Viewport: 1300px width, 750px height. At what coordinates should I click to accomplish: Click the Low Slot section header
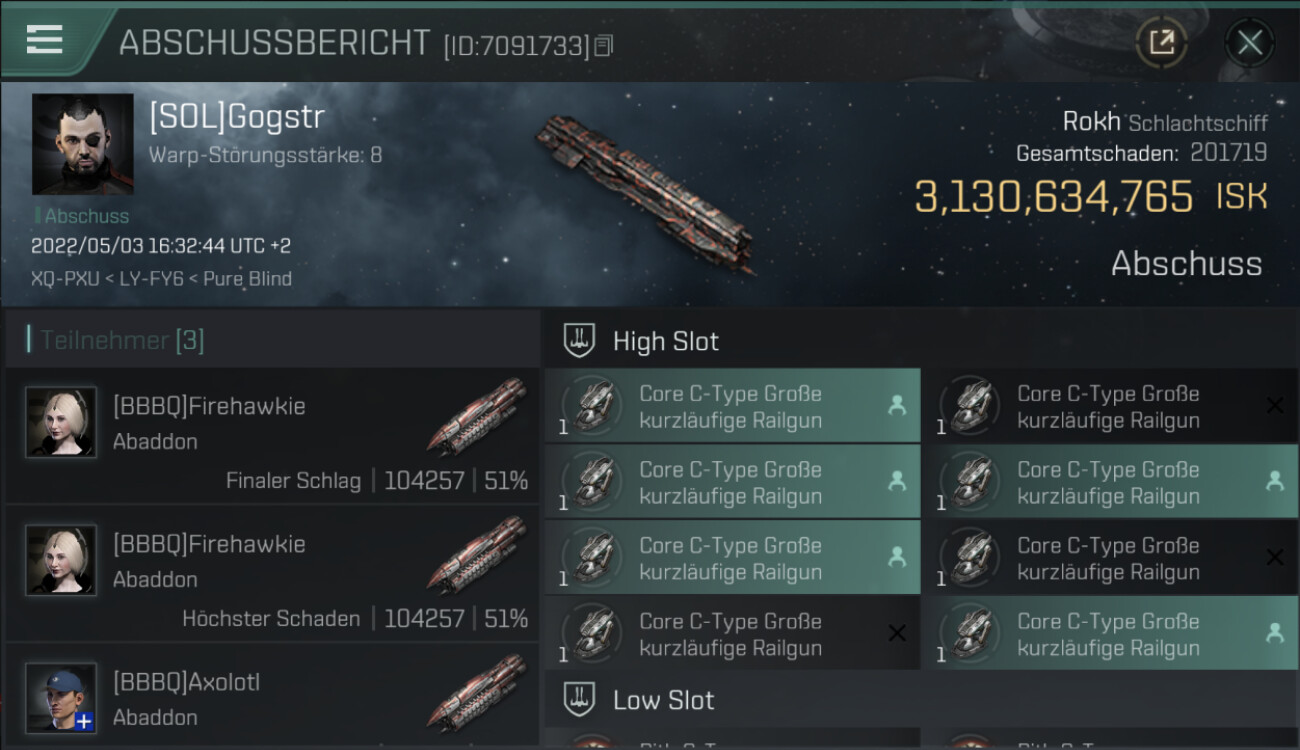coord(664,700)
